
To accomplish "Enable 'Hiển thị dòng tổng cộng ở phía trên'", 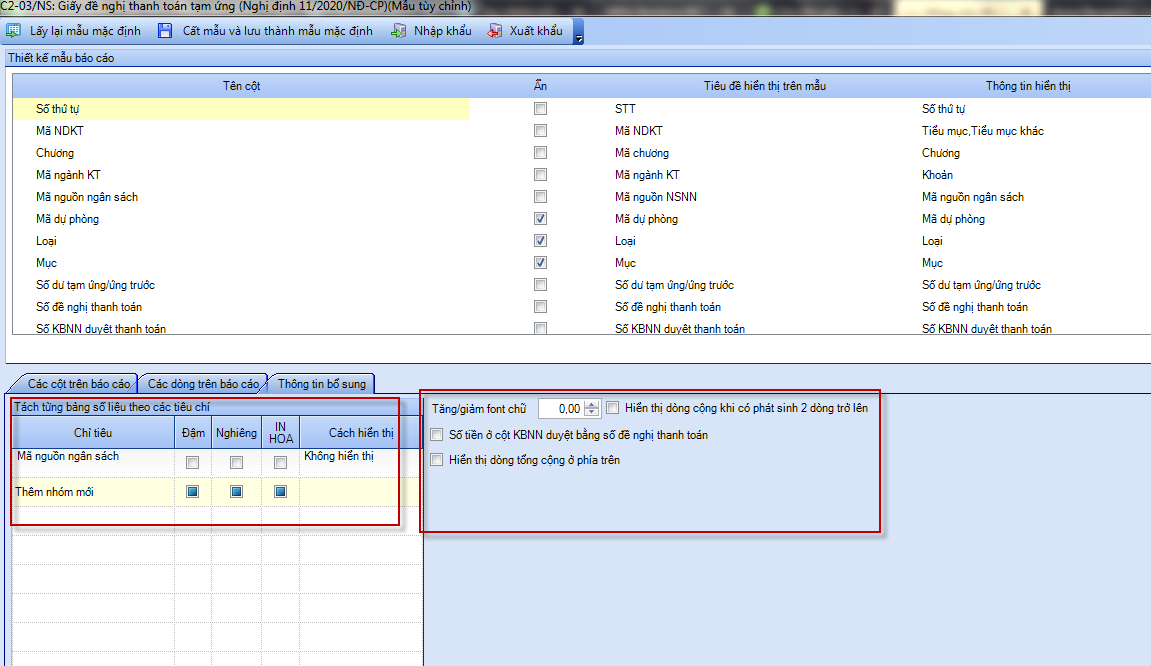I will pyautogui.click(x=437, y=460).
